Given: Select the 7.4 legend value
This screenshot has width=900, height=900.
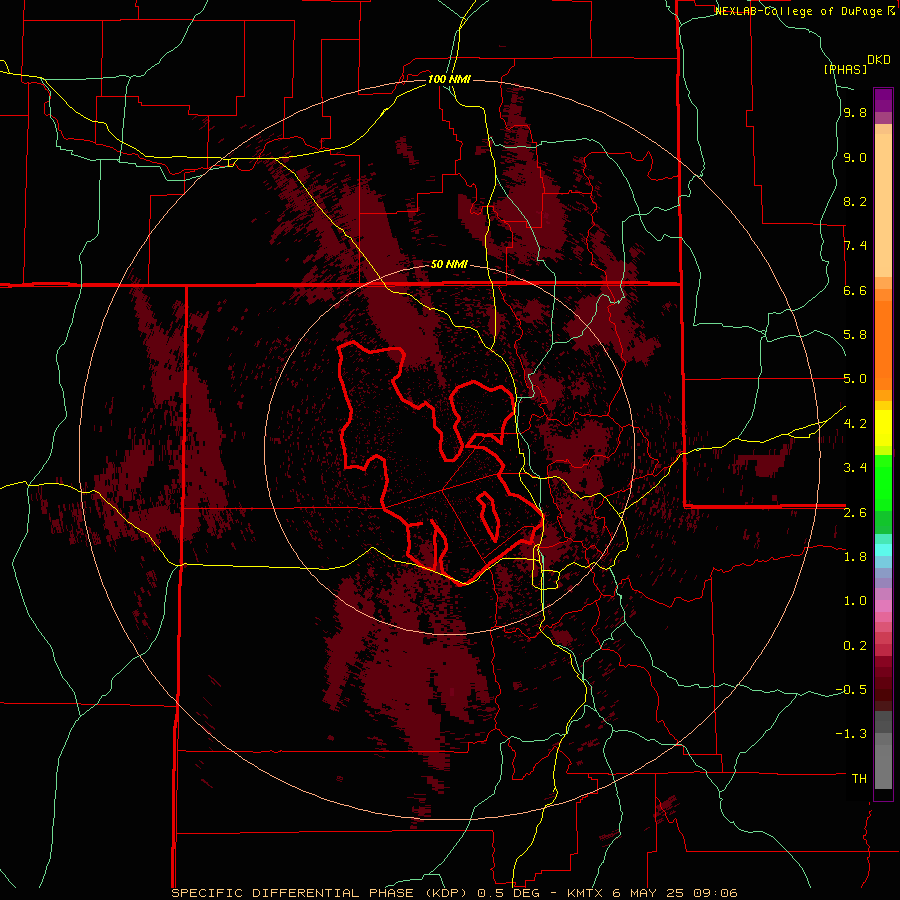Looking at the screenshot, I should 855,246.
